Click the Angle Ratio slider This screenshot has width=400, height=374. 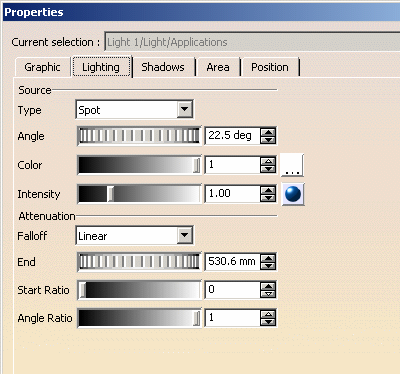[139, 318]
